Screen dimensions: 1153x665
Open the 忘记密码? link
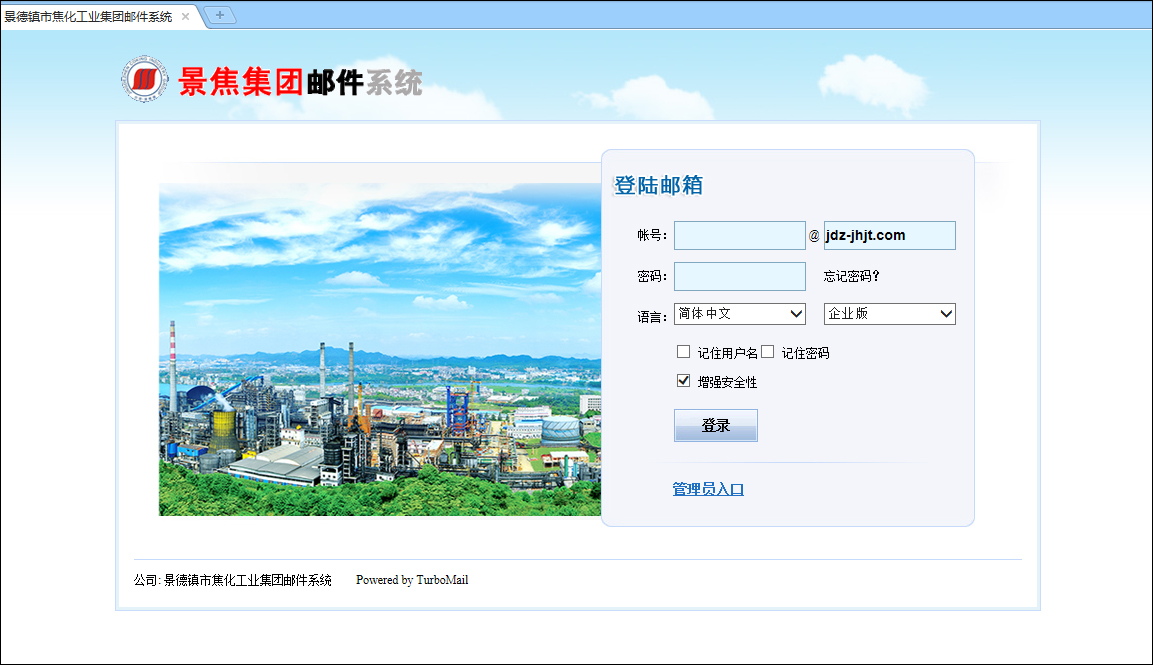coord(851,277)
